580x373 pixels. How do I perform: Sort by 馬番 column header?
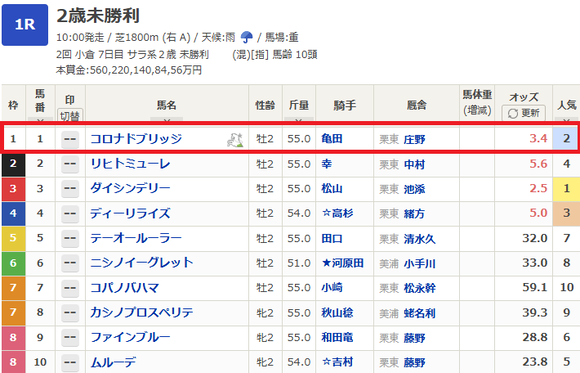(40, 104)
